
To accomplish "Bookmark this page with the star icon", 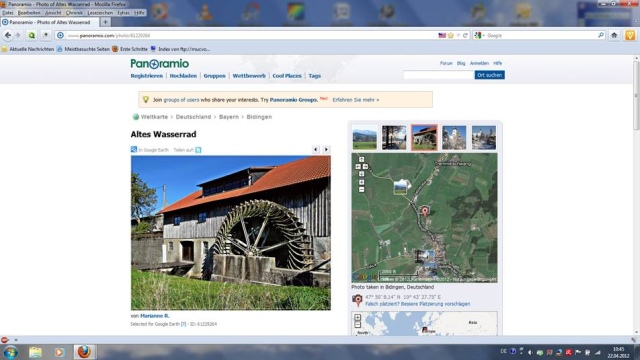I will [x=451, y=36].
